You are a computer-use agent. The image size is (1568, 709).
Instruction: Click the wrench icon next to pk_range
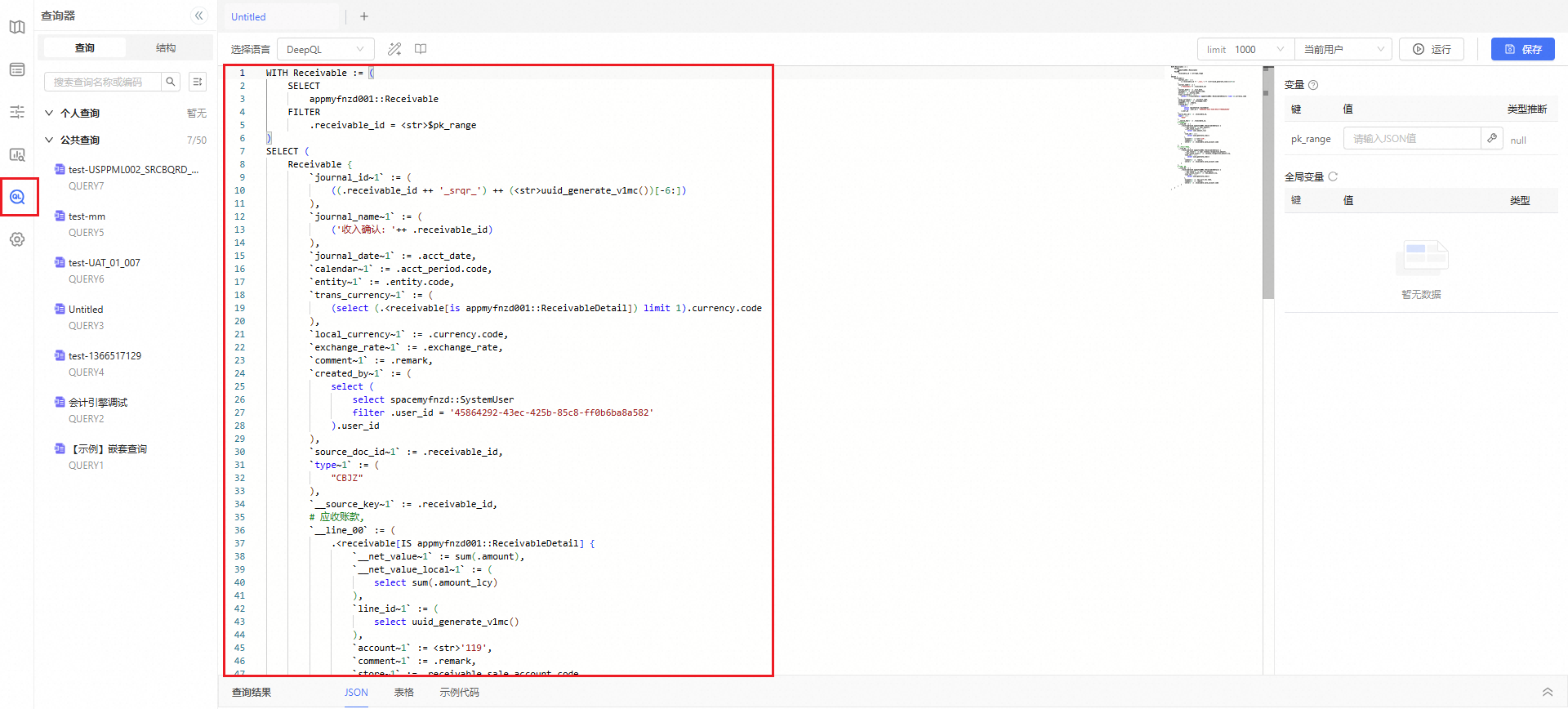pyautogui.click(x=1491, y=138)
